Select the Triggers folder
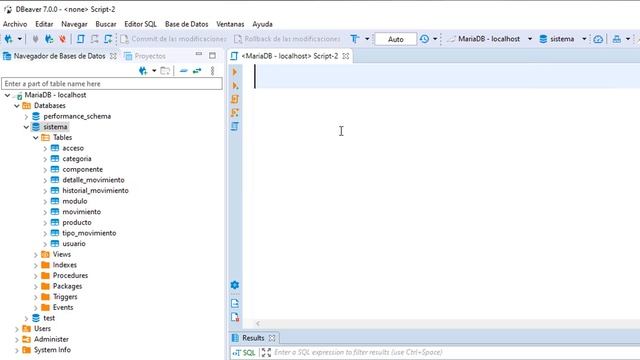 65,297
